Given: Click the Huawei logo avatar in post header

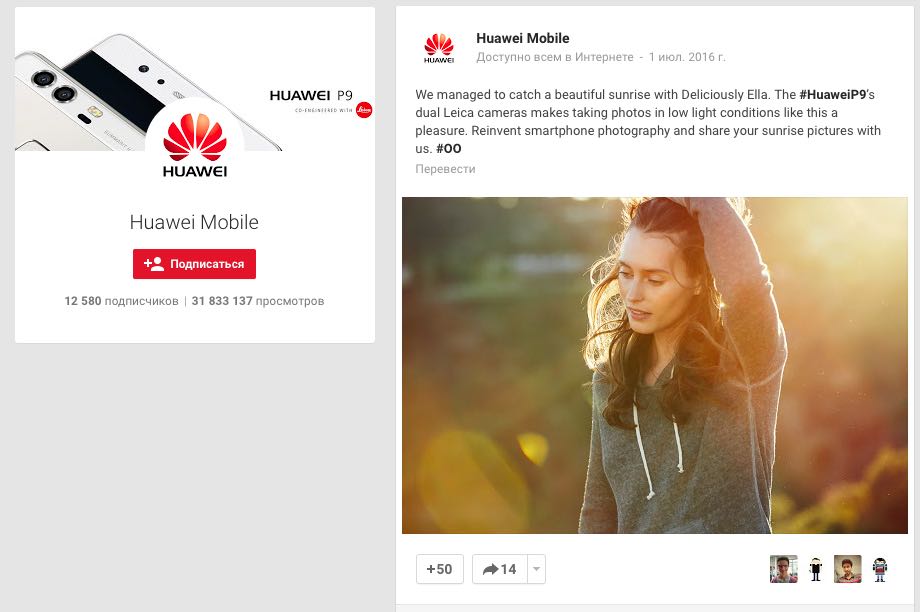Looking at the screenshot, I should (438, 48).
